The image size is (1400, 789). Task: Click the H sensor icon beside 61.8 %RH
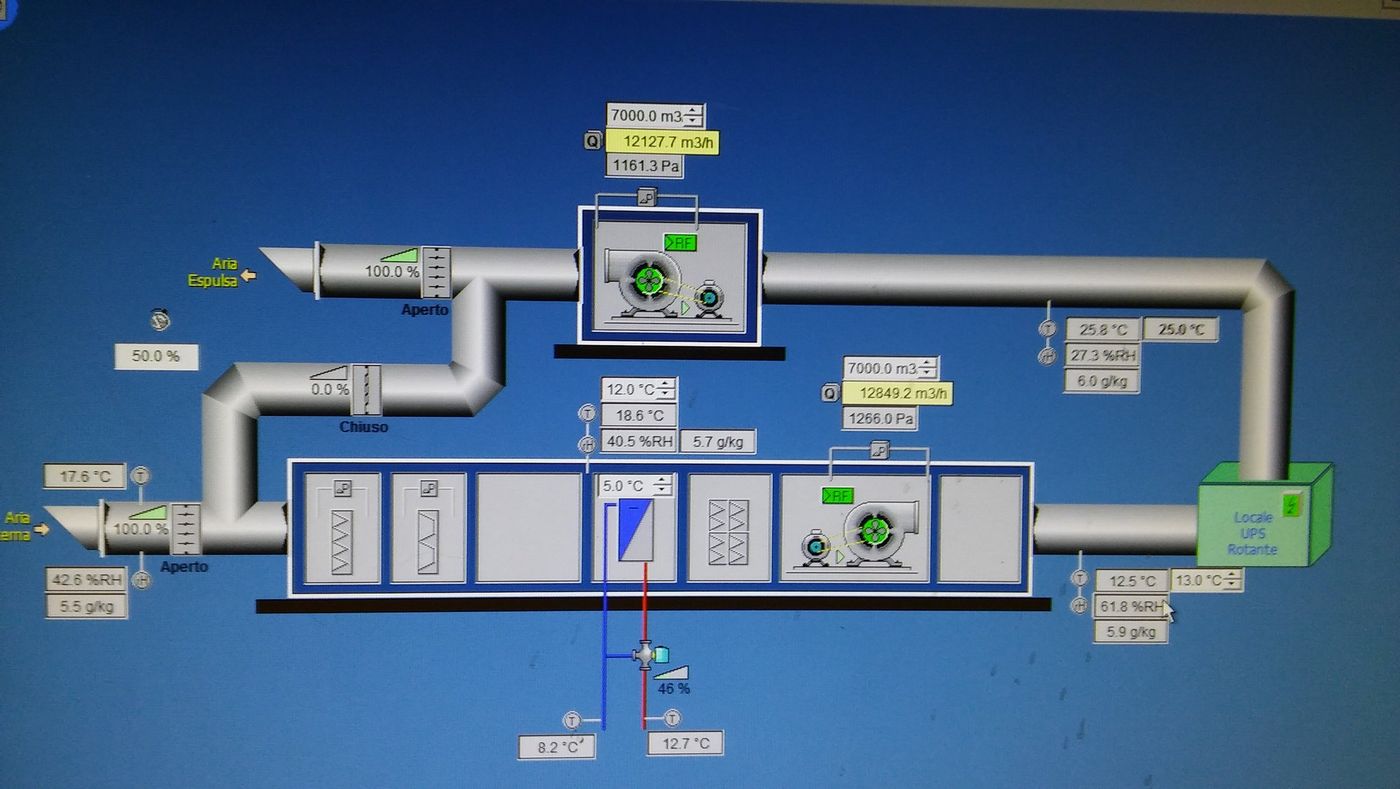point(1079,606)
